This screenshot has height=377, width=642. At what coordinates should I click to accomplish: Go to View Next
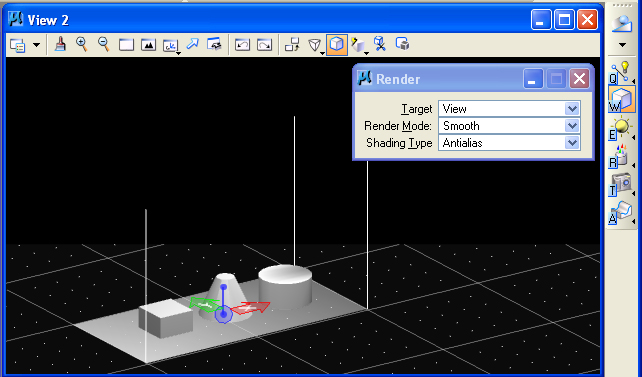(x=264, y=45)
